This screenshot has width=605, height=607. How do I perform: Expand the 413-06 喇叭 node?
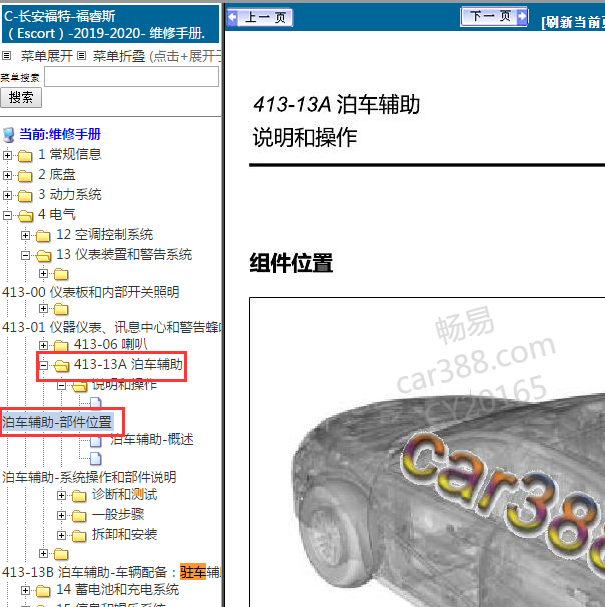[43, 345]
